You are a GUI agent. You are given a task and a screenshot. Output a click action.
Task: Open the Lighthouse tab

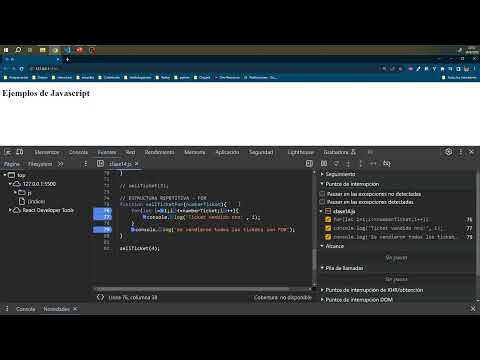[301, 152]
